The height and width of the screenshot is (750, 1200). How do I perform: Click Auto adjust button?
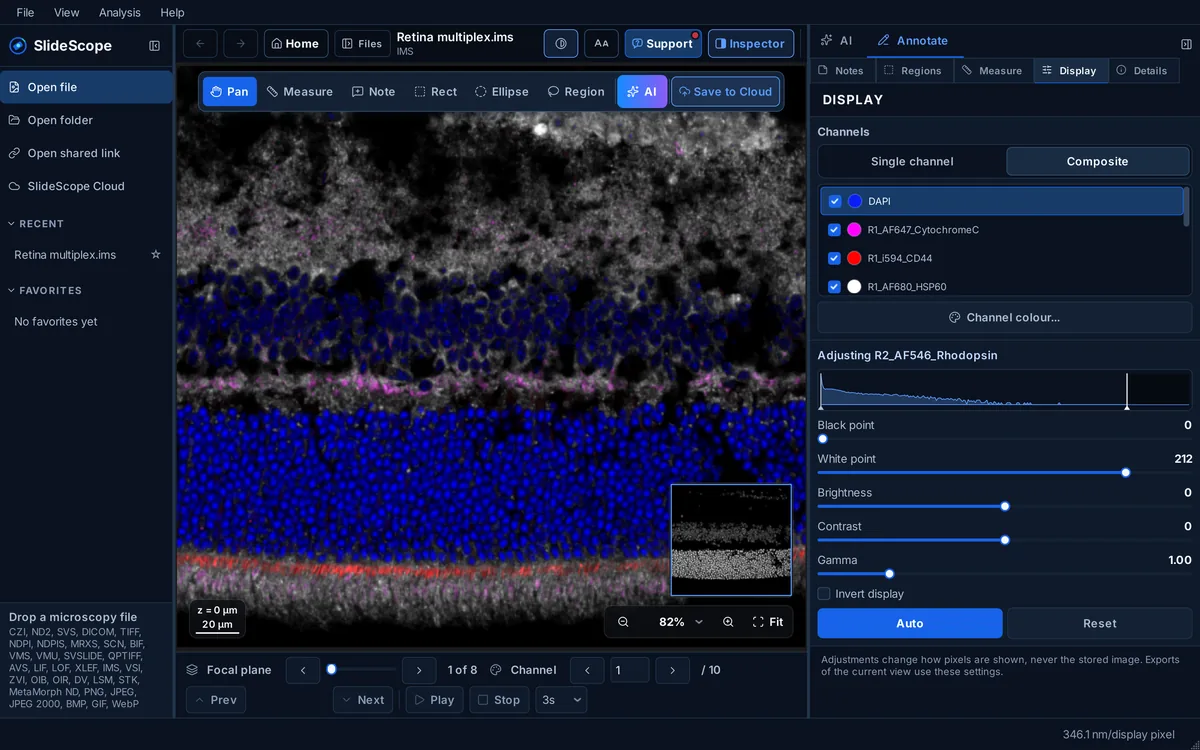[910, 623]
